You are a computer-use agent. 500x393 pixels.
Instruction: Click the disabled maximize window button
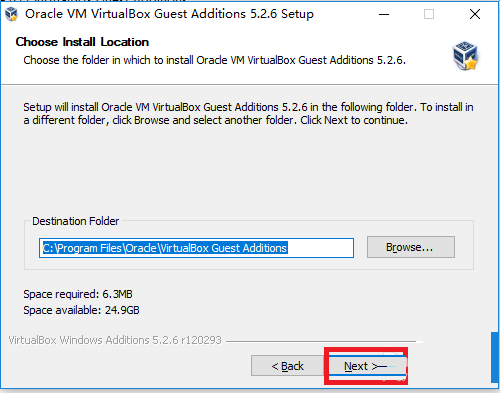pyautogui.click(x=429, y=14)
